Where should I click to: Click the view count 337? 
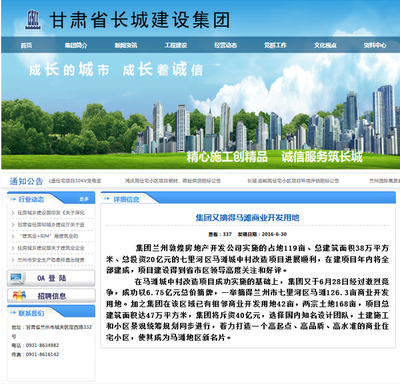(x=227, y=234)
